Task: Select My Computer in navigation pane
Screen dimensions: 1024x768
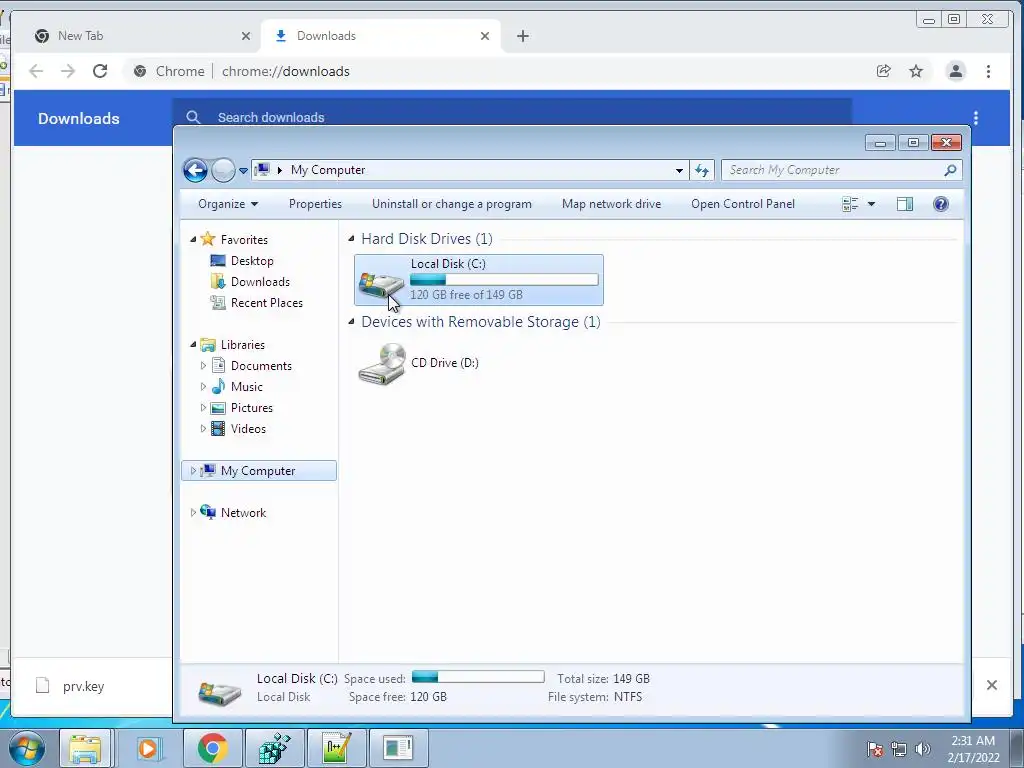Action: pos(258,470)
